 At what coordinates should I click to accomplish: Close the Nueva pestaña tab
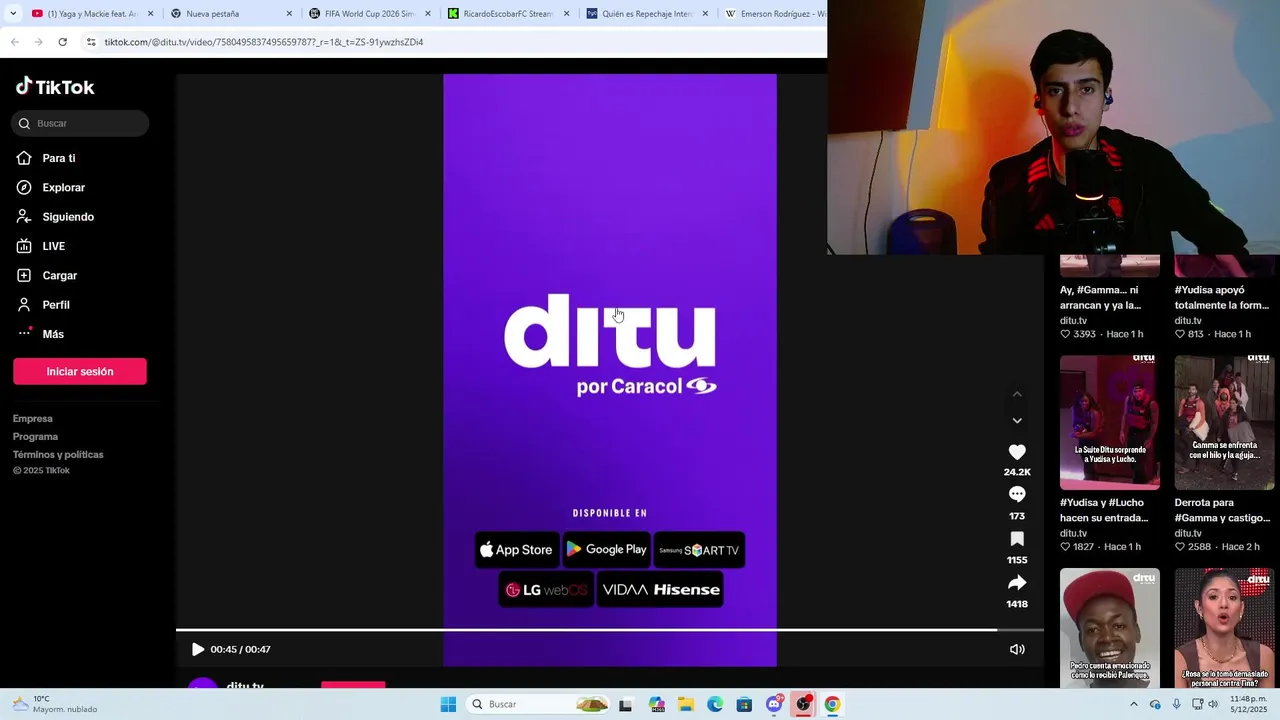(290, 14)
